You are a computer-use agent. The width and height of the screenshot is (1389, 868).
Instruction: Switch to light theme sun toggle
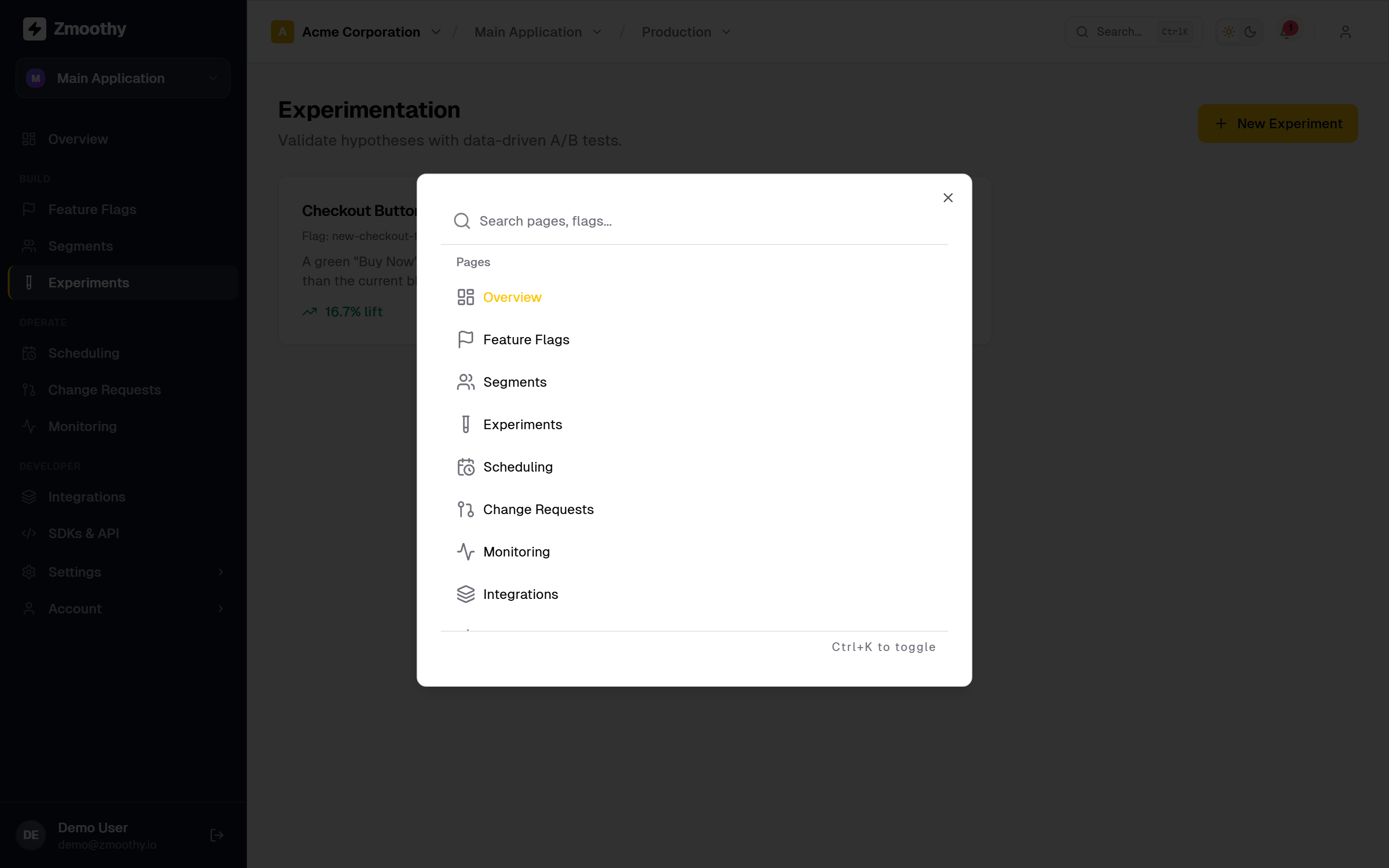point(1229,31)
